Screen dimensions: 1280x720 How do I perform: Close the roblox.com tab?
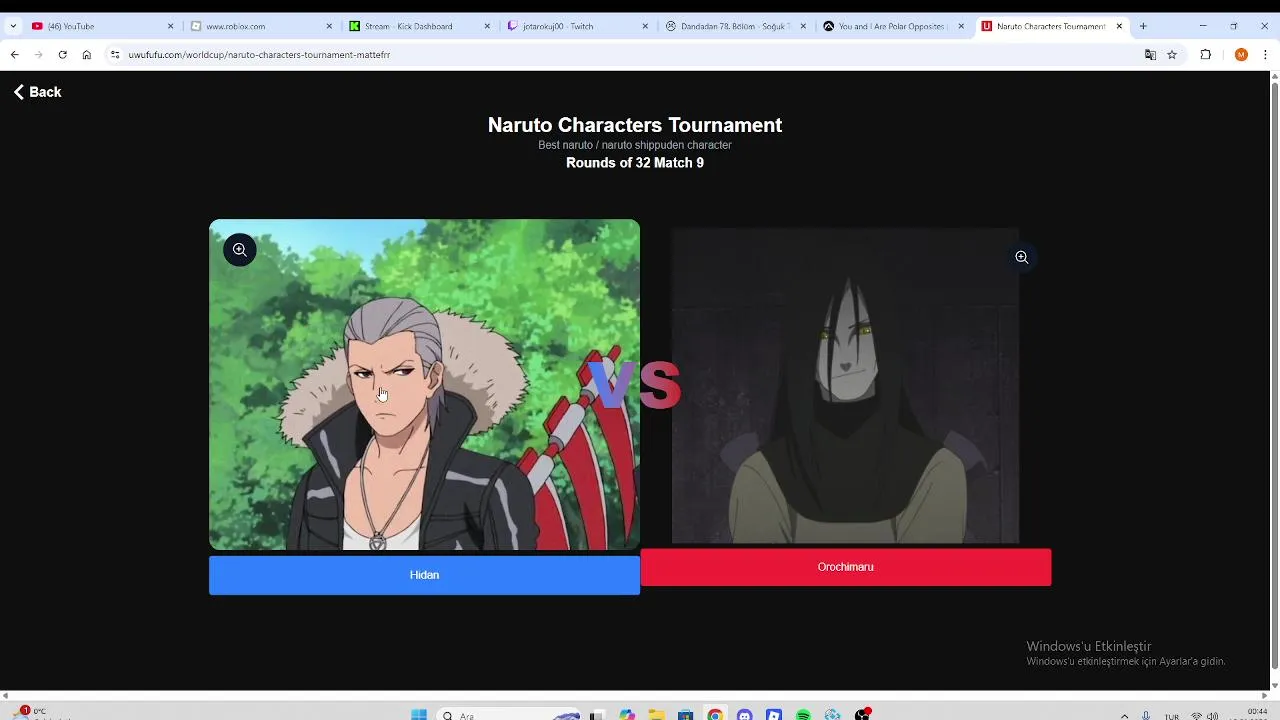(328, 26)
